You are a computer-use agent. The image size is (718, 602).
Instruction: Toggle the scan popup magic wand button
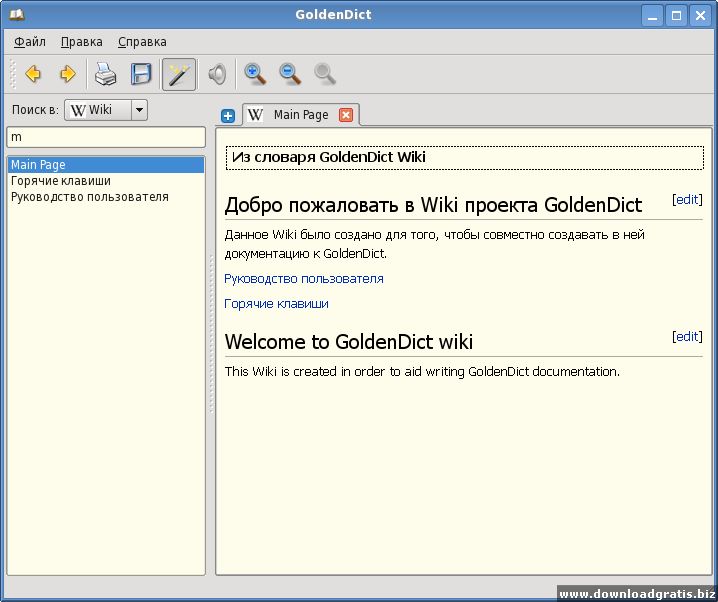pyautogui.click(x=179, y=74)
